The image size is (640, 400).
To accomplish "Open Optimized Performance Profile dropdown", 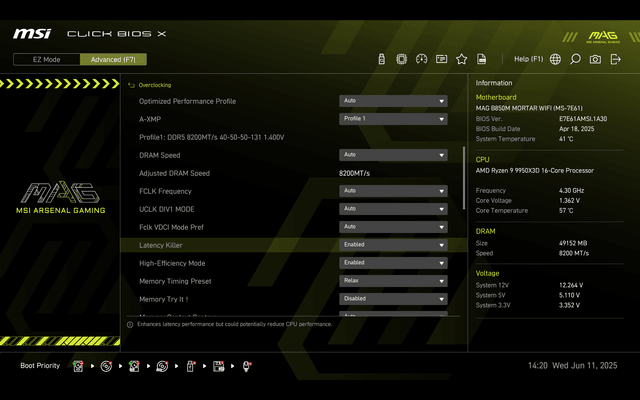I will (393, 101).
